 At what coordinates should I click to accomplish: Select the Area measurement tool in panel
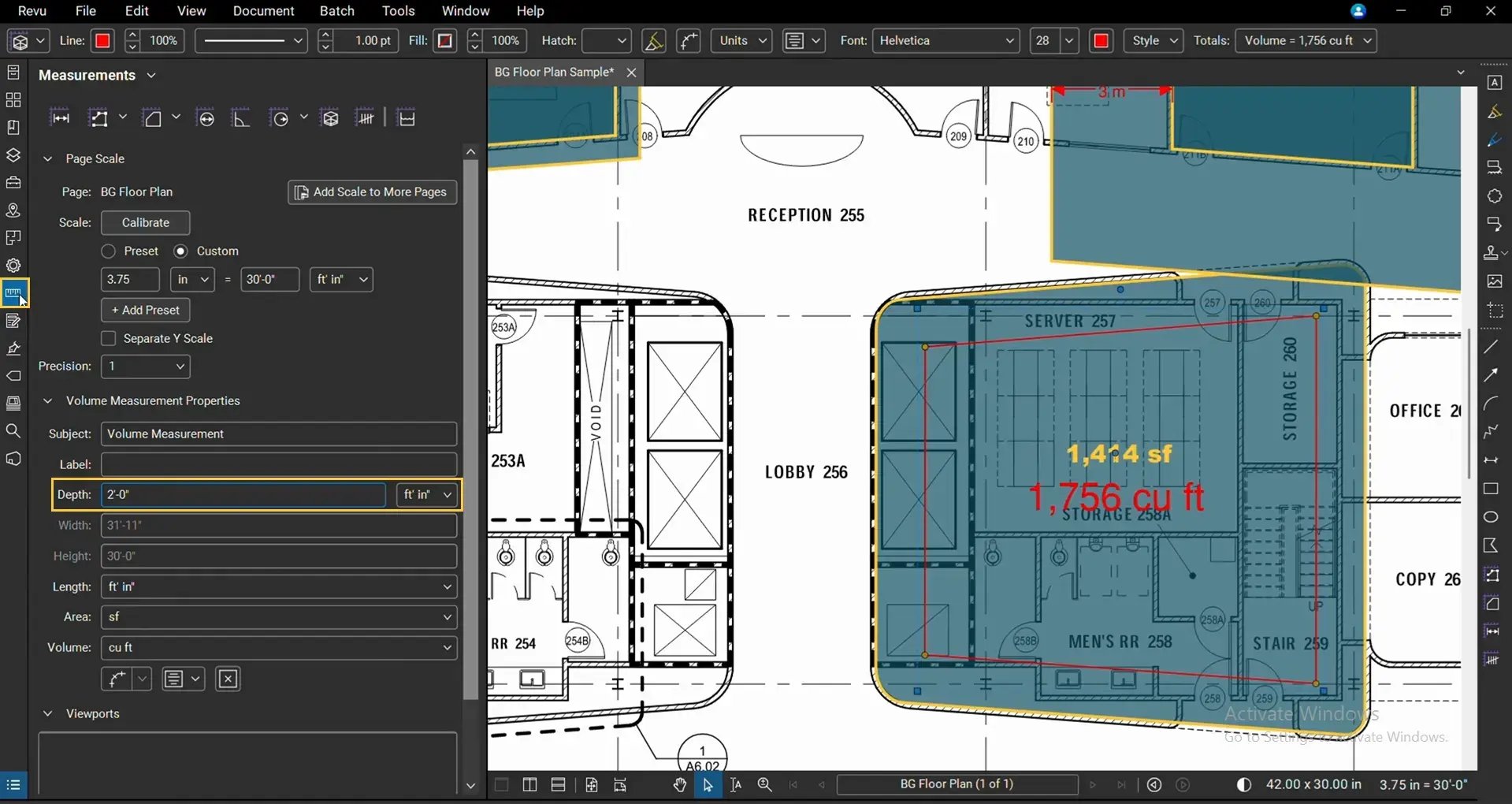pos(153,118)
